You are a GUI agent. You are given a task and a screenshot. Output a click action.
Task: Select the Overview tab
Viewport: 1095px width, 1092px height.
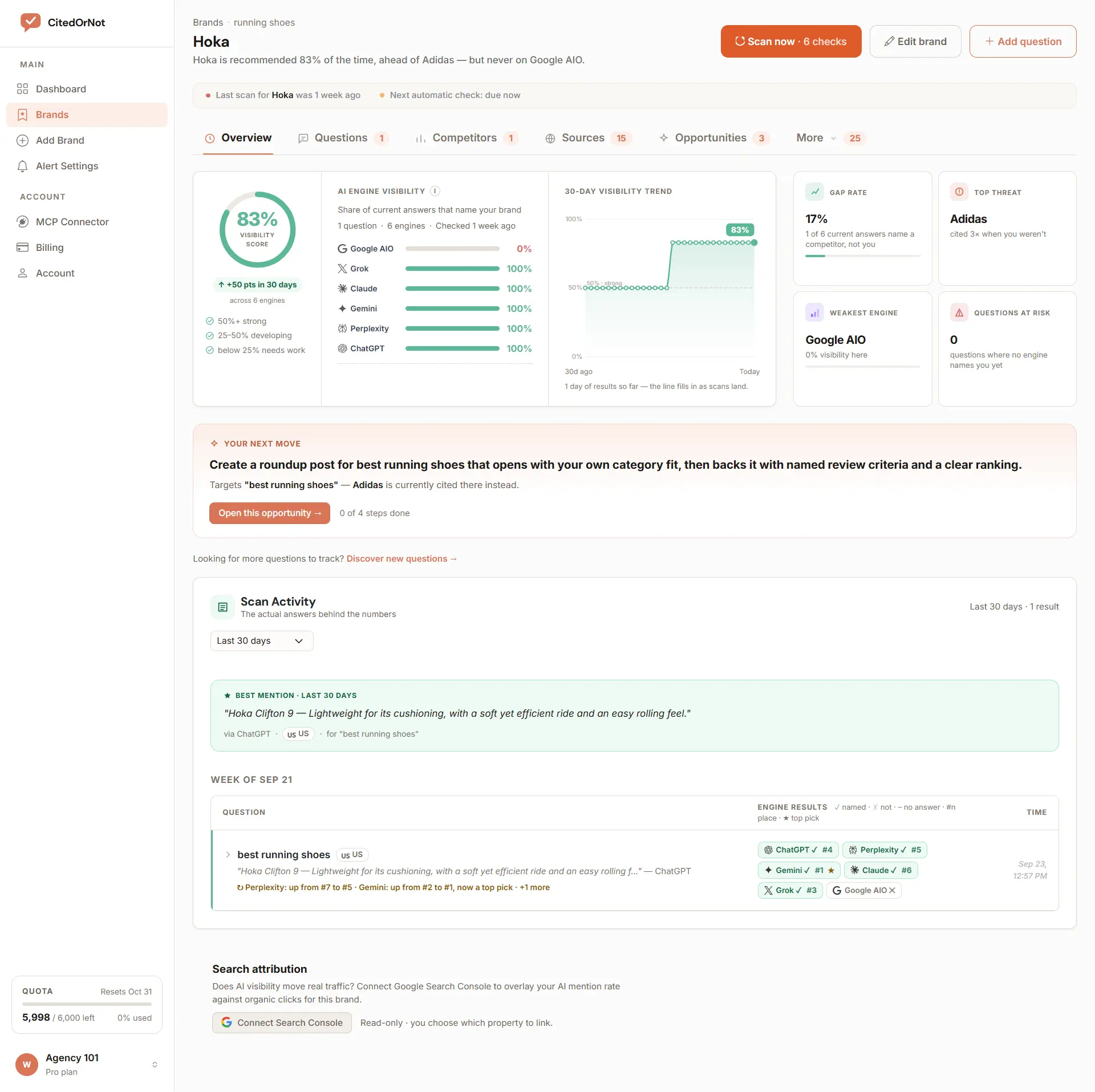(238, 138)
